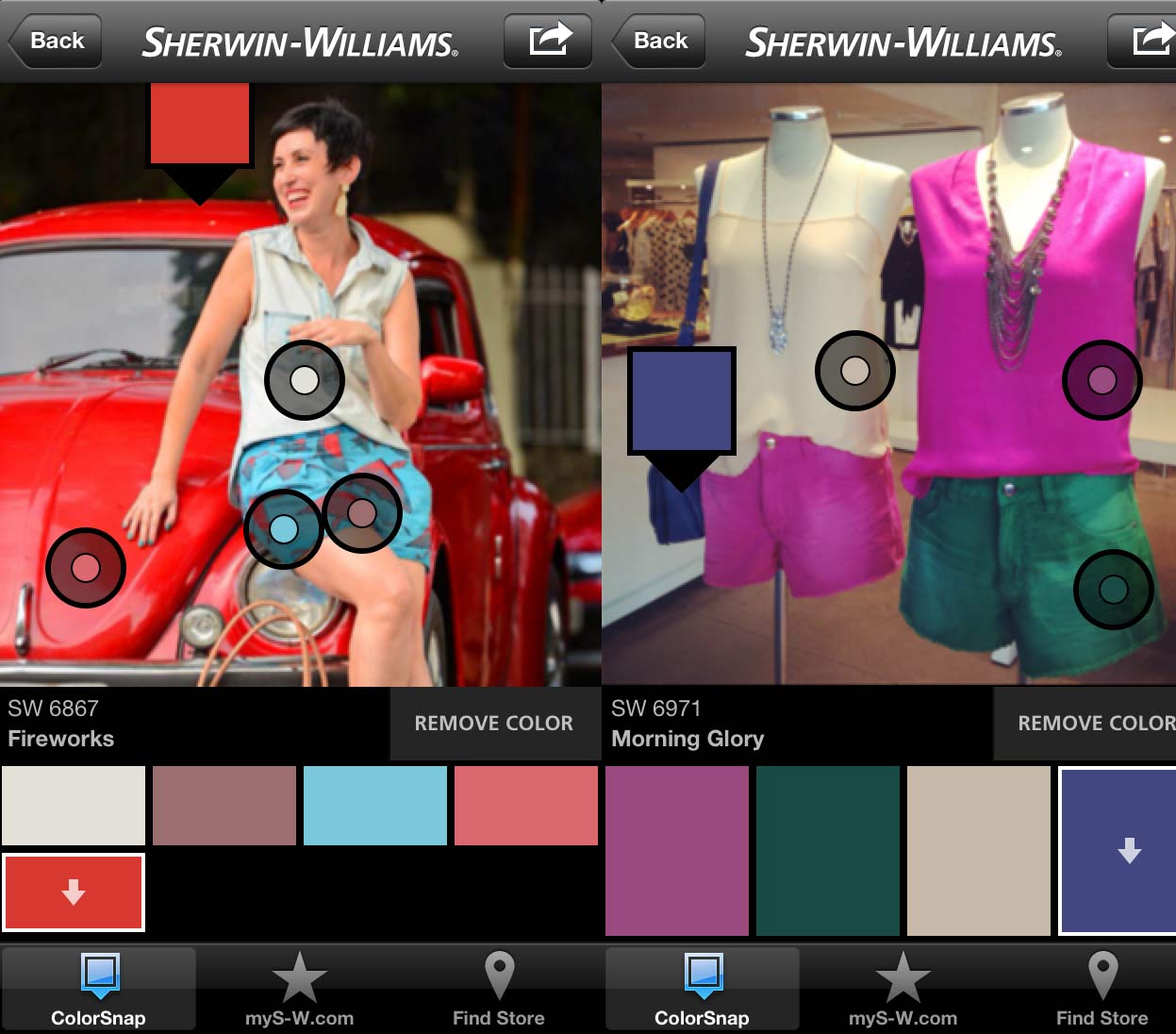This screenshot has width=1176, height=1034.
Task: Choose the dark teal green palette swatch
Action: coord(828,850)
